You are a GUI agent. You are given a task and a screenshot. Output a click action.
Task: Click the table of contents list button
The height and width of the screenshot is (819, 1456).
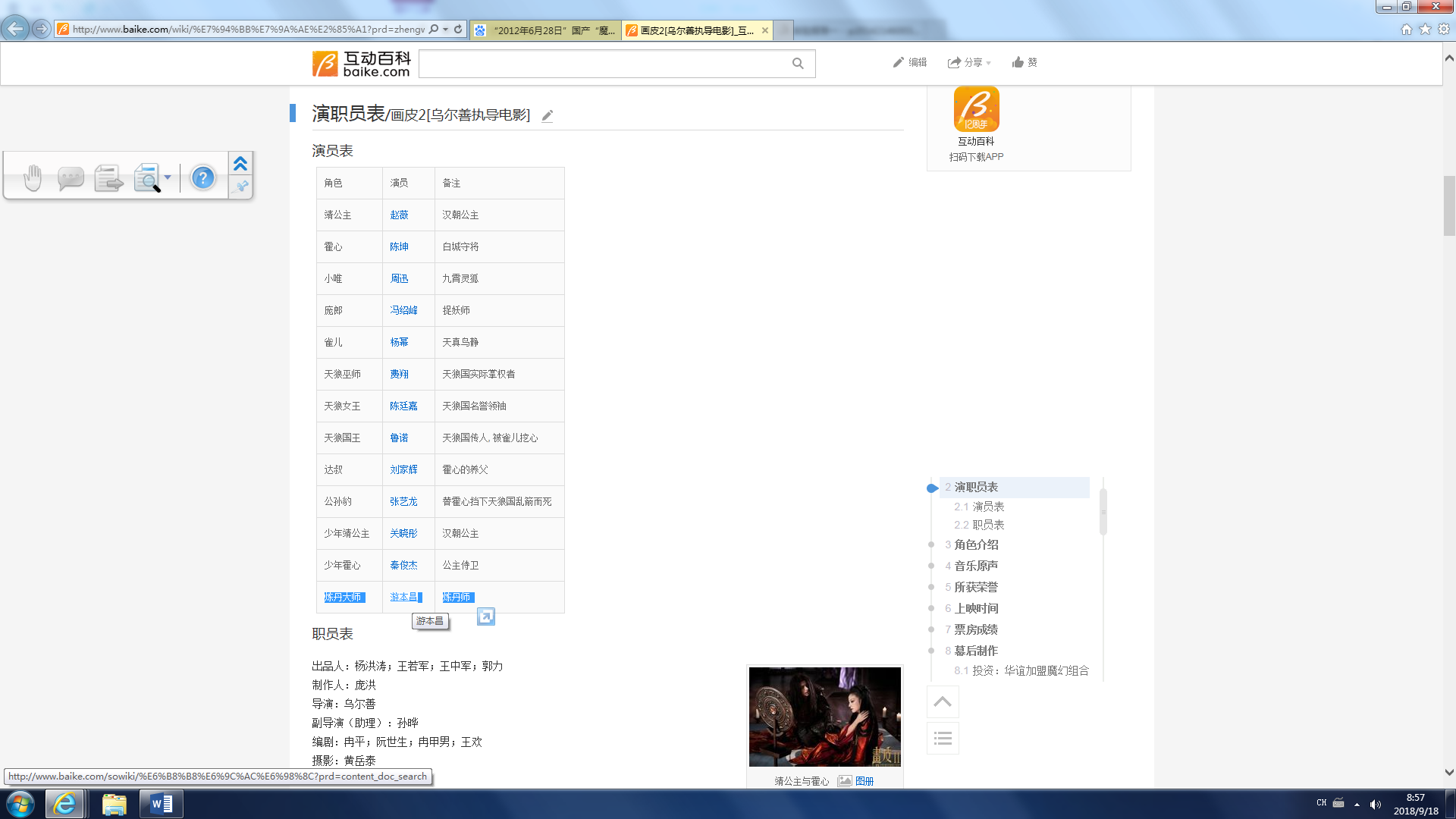click(943, 738)
